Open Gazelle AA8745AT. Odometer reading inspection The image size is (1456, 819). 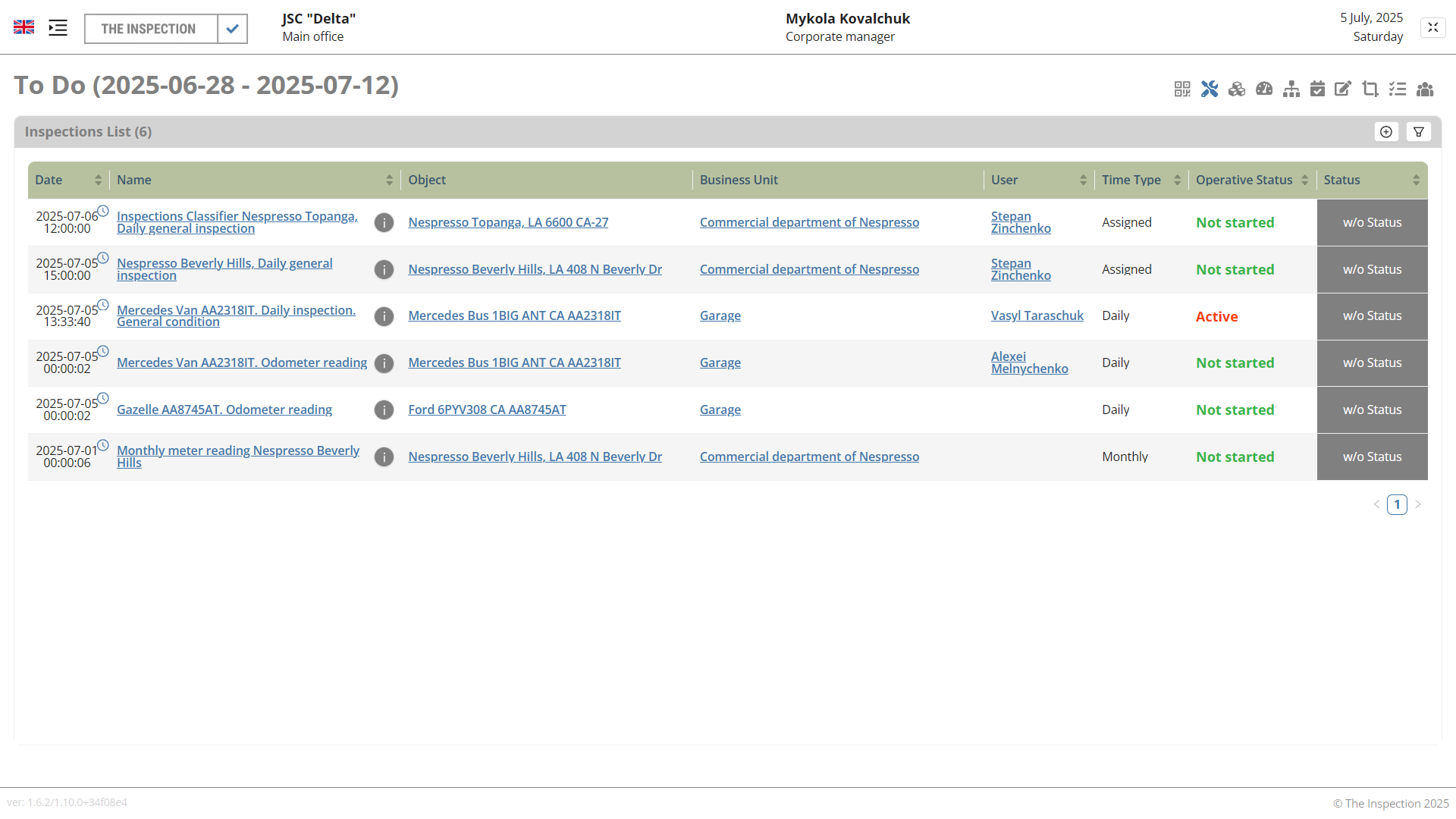(x=224, y=409)
